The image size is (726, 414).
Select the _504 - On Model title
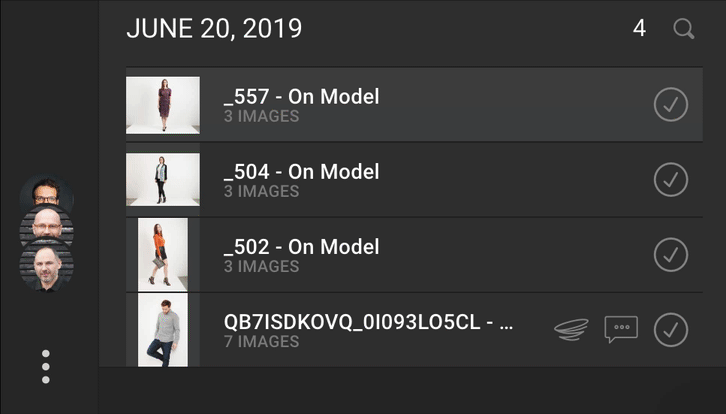[x=301, y=172]
